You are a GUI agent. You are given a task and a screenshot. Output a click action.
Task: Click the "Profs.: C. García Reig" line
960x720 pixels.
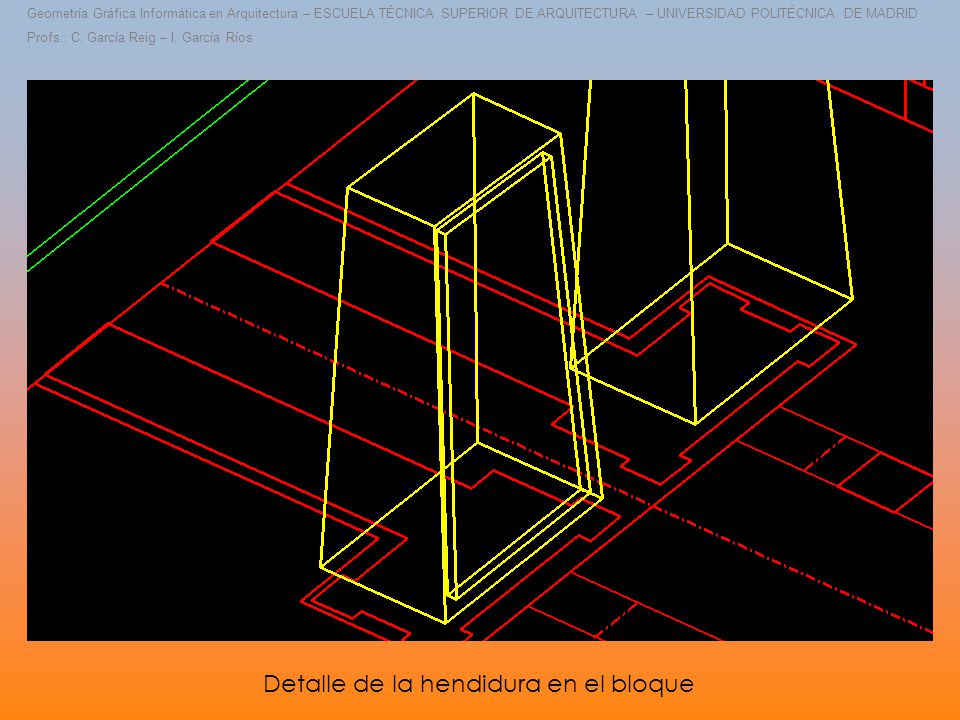[140, 38]
